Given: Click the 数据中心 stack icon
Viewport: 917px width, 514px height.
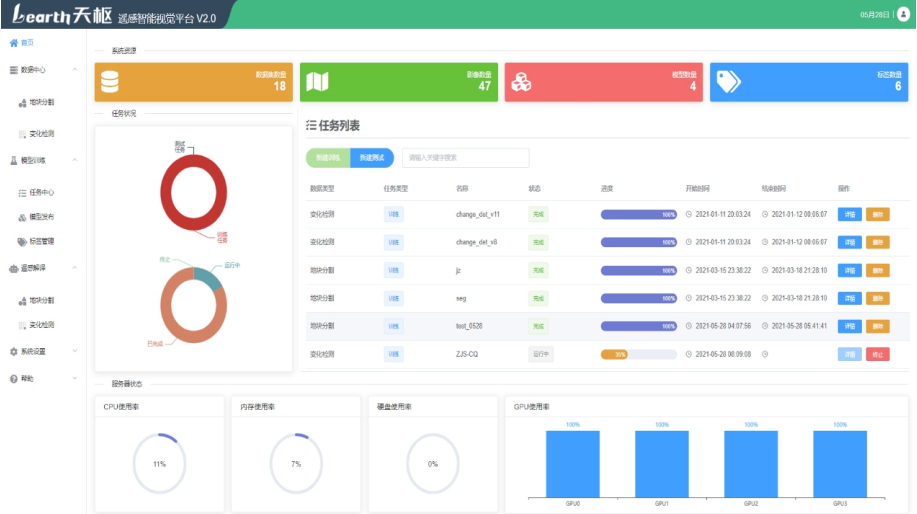Looking at the screenshot, I should 13,70.
